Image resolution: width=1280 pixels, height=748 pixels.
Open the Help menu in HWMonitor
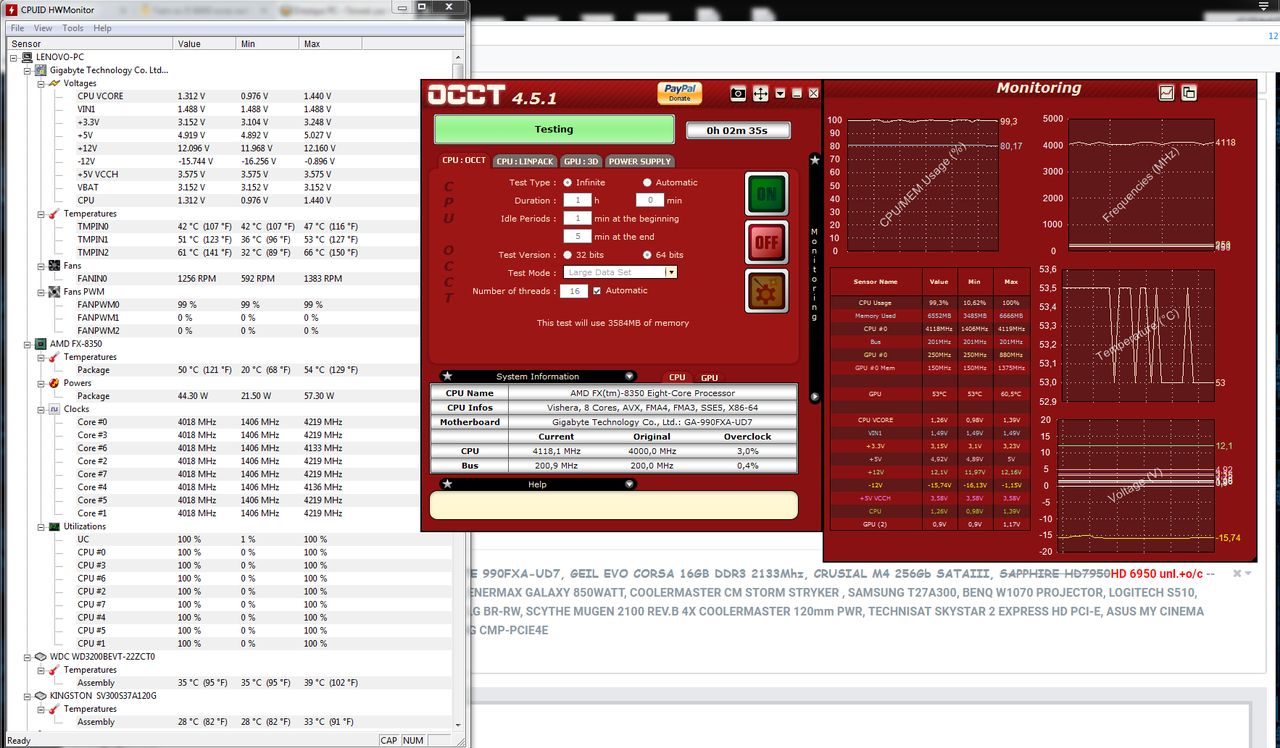tap(103, 28)
